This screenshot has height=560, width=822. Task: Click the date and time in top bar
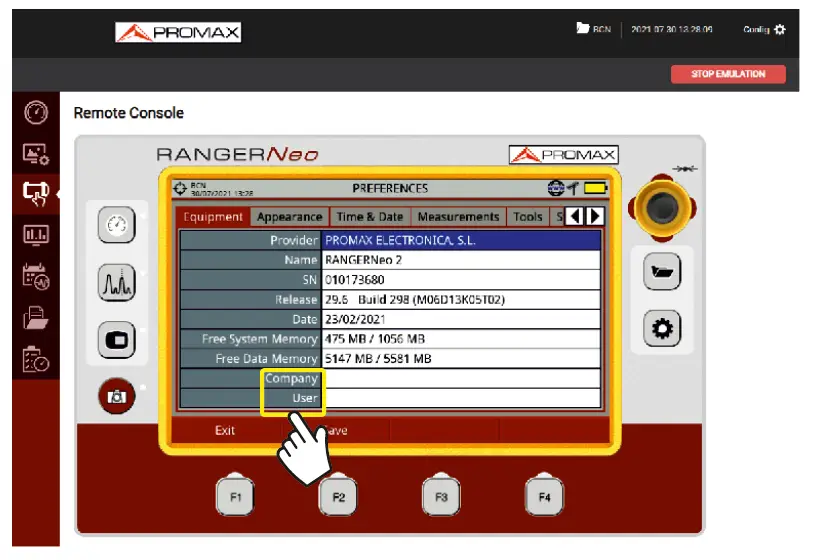pyautogui.click(x=672, y=29)
